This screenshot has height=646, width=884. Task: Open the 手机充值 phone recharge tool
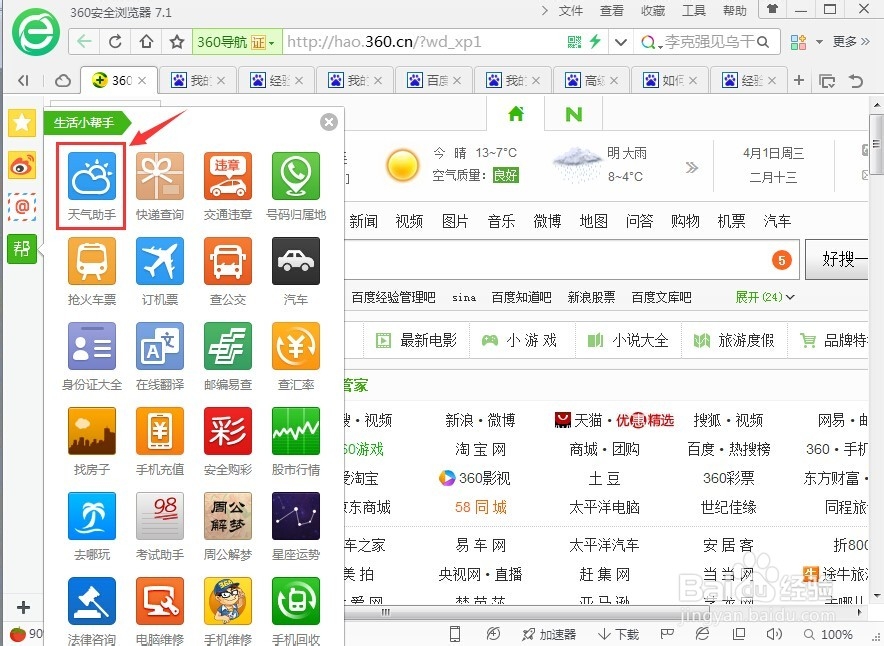(x=160, y=441)
